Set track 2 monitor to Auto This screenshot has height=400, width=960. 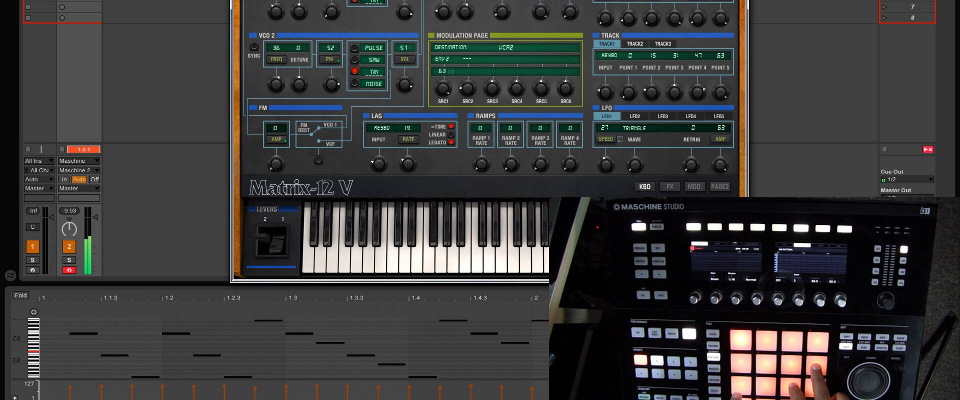[80, 179]
